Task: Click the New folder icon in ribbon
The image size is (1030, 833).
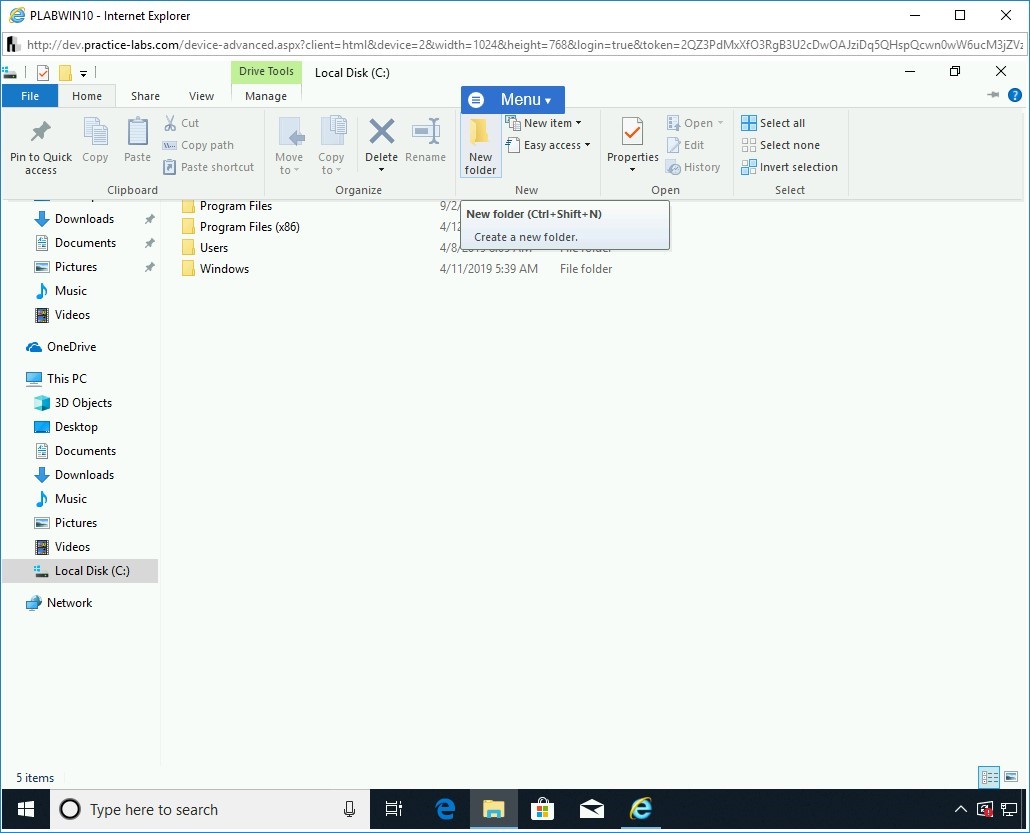Action: pos(480,145)
